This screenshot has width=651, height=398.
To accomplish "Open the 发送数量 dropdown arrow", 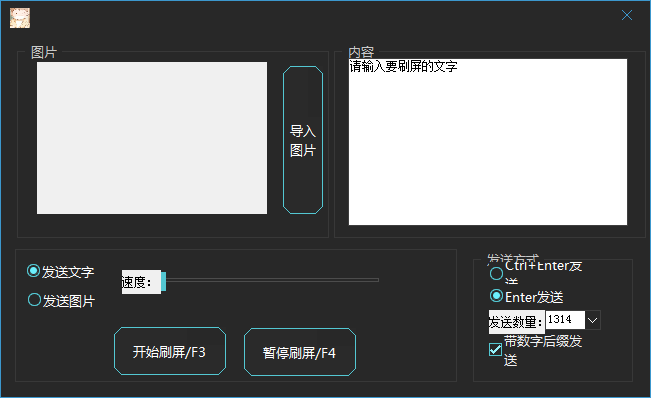I will pos(593,320).
